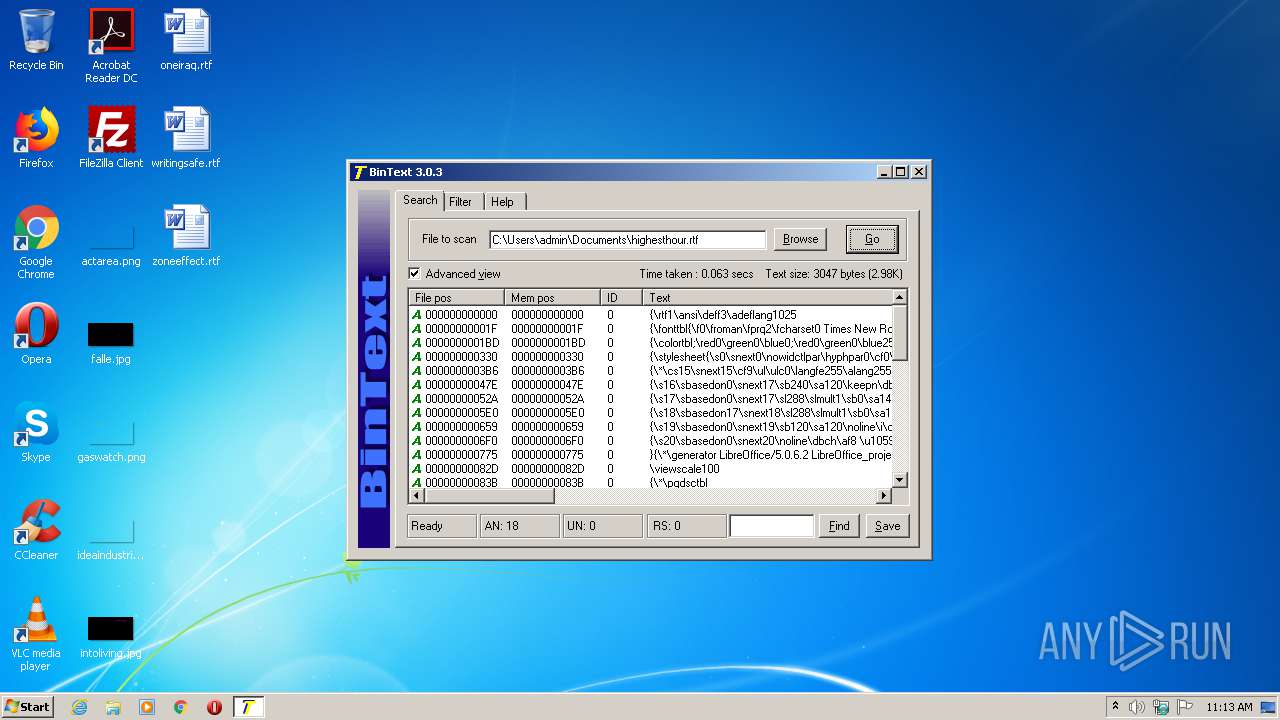1280x720 pixels.
Task: Select the writingsafe.rtf desktop file
Action: (186, 139)
